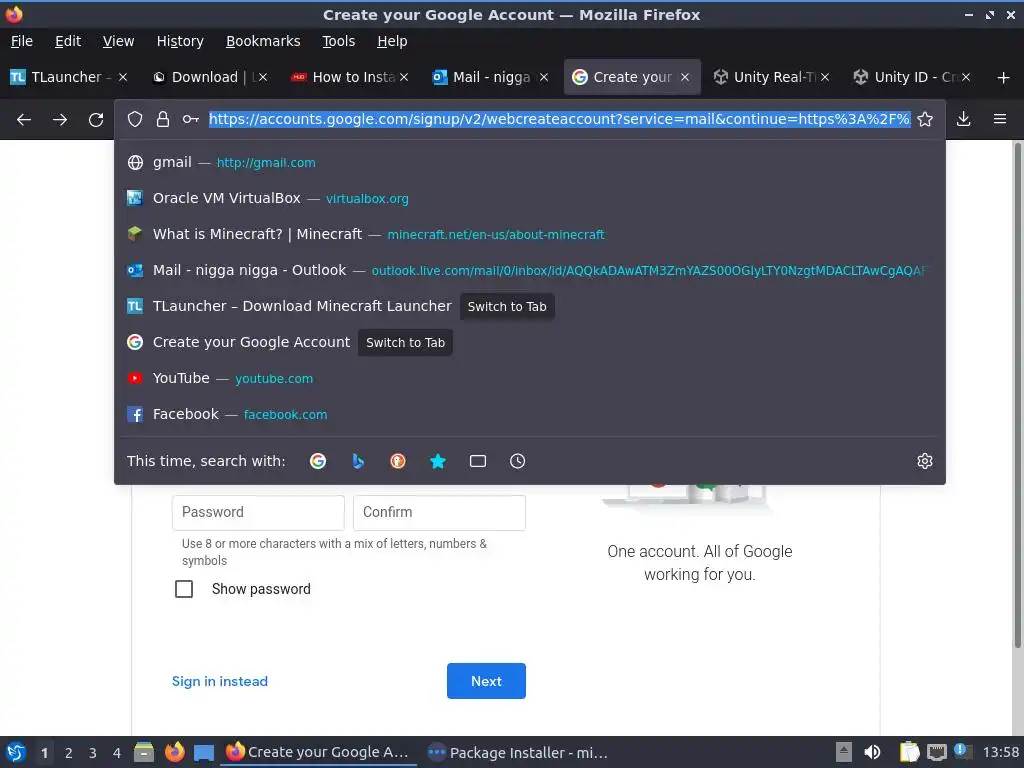Click the volume icon in system tray
This screenshot has height=768, width=1024.
872,752
